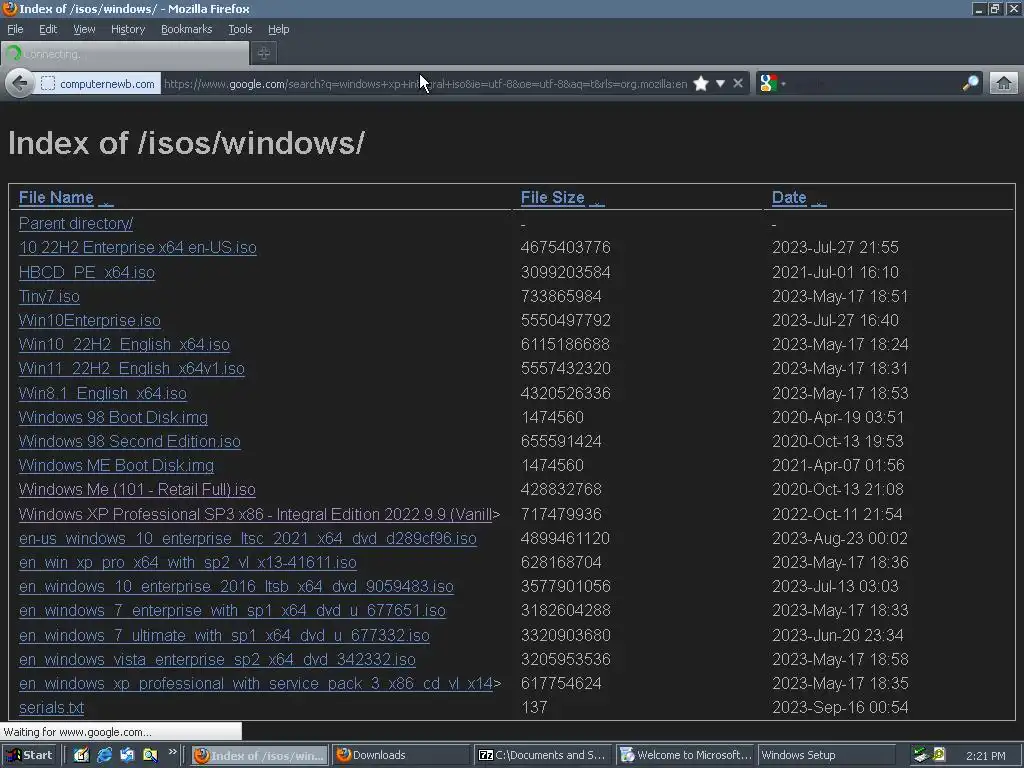
Task: Open en_windows_vista_enterprise_sp2 iso link
Action: point(217,660)
